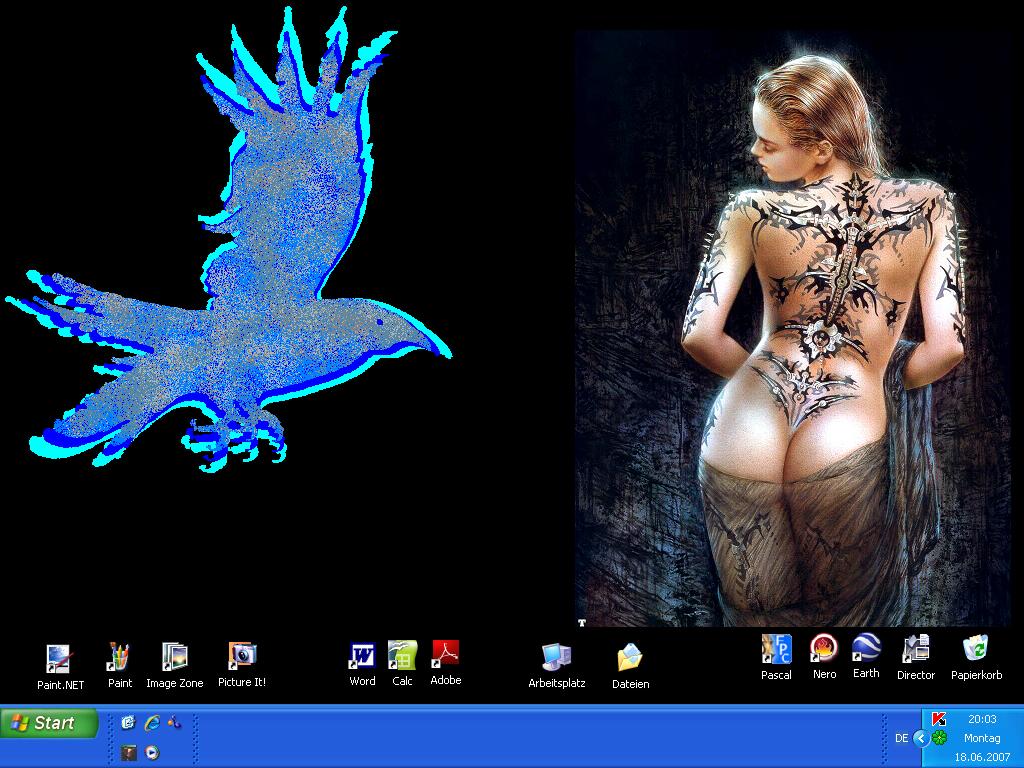The image size is (1024, 768).
Task: Launch Internet Explorer from Quick Launch
Action: [x=152, y=722]
